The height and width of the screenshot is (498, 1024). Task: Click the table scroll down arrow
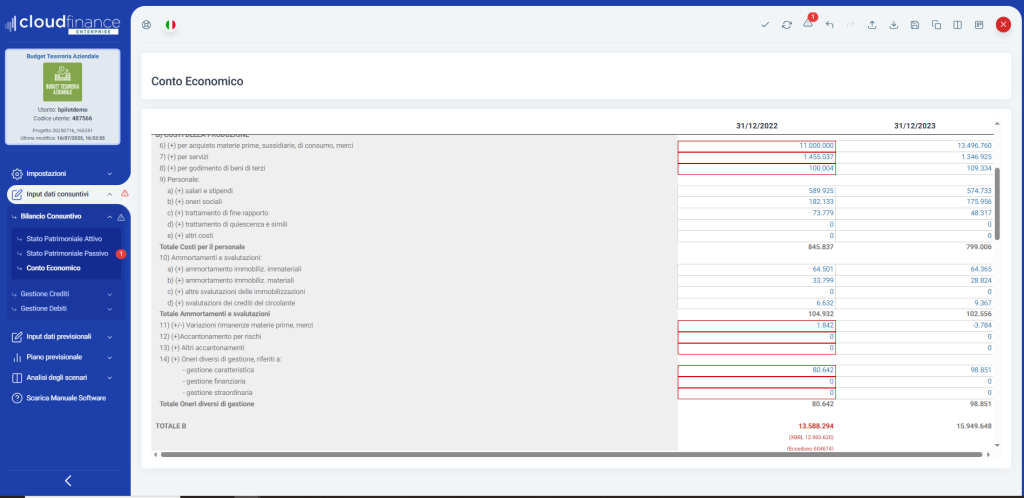(x=997, y=444)
